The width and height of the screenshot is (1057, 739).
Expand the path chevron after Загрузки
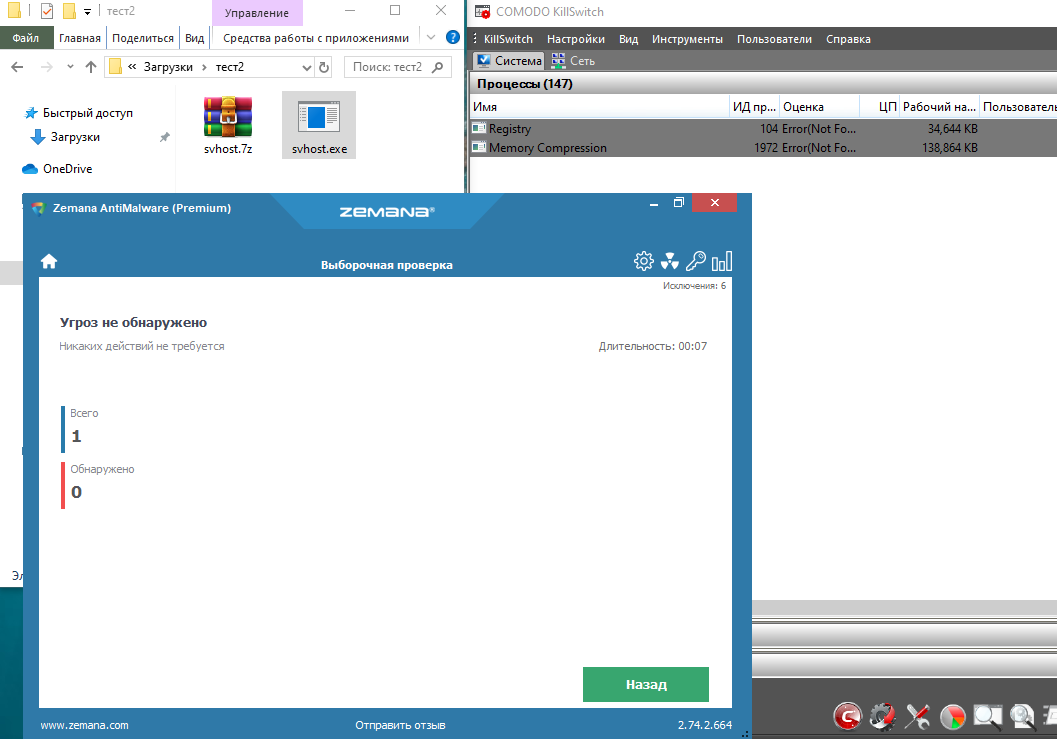click(204, 67)
